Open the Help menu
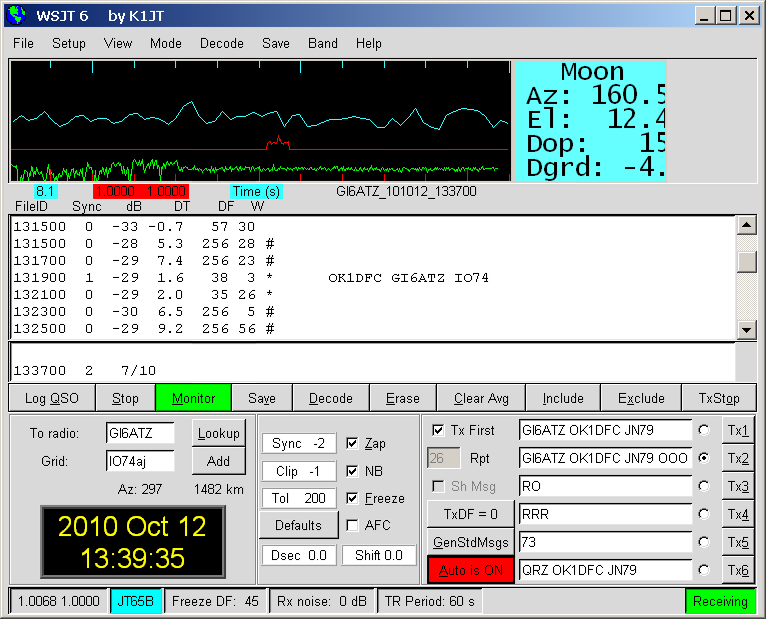Screen dimensions: 766x619 [x=369, y=43]
